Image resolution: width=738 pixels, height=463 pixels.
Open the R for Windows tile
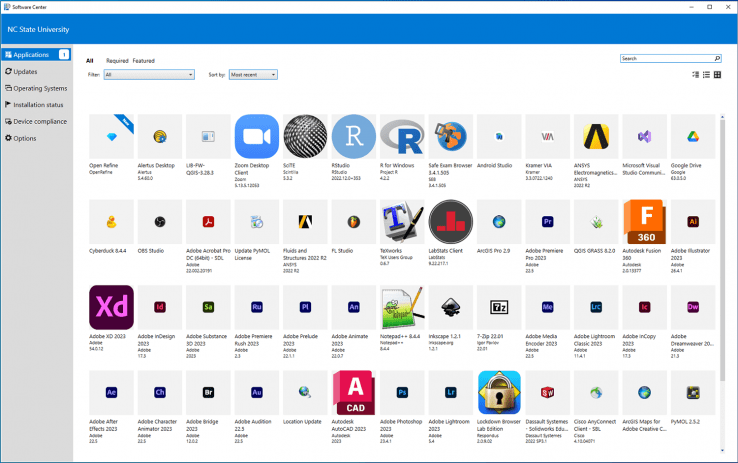(402, 136)
